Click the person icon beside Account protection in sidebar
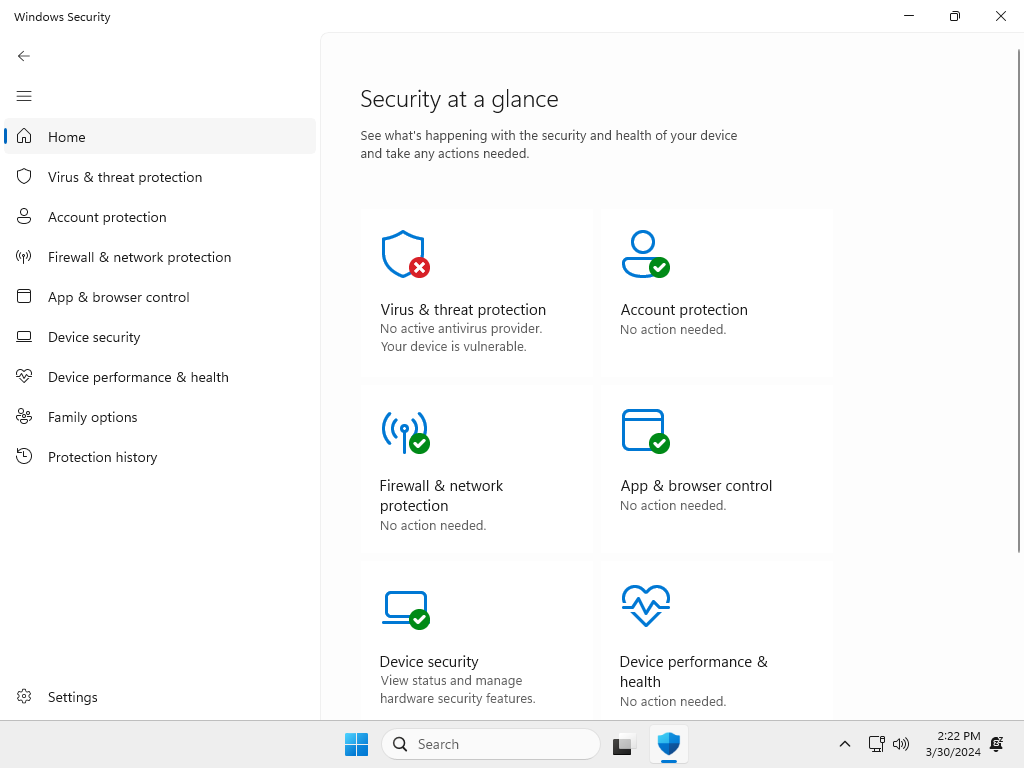This screenshot has height=768, width=1024. [x=24, y=216]
